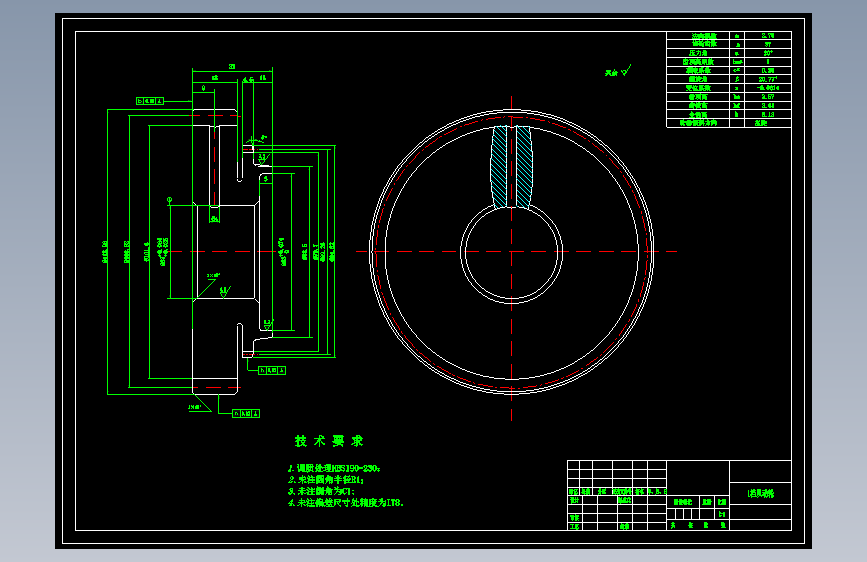Click the 5.13 value in parameter table
This screenshot has height=562, width=867.
coord(767,115)
